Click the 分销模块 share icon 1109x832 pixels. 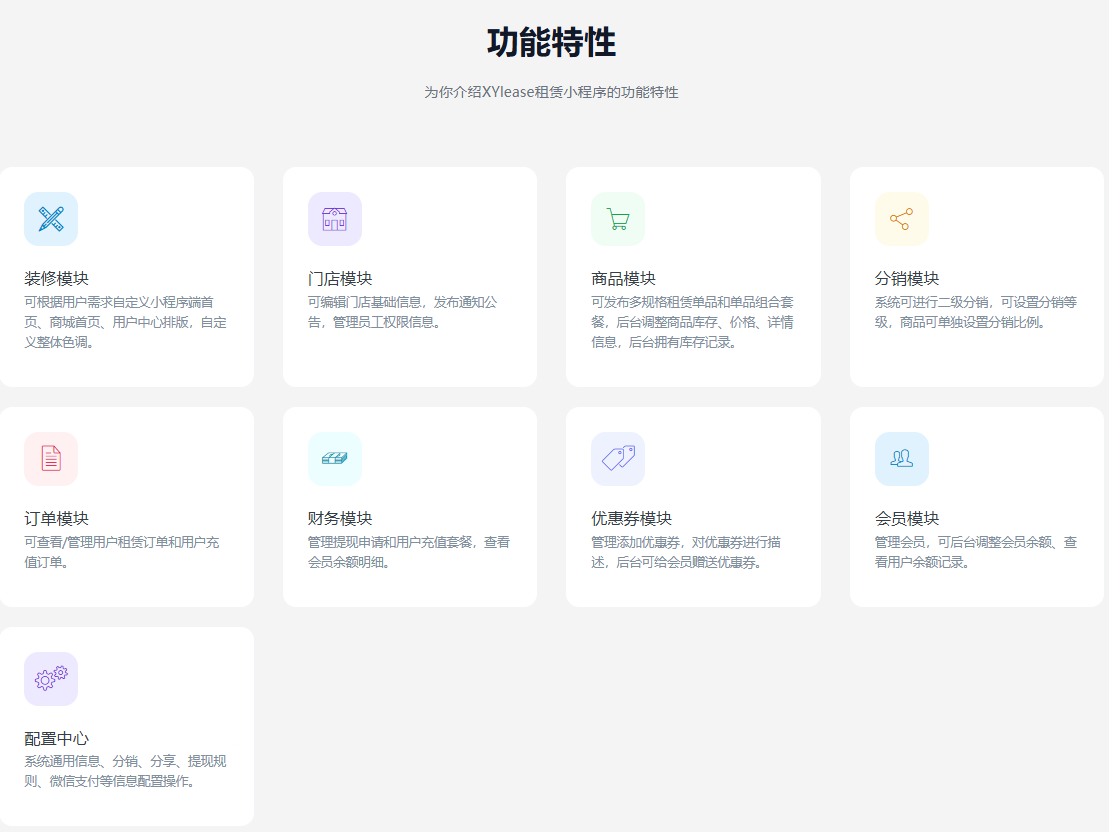[x=902, y=219]
